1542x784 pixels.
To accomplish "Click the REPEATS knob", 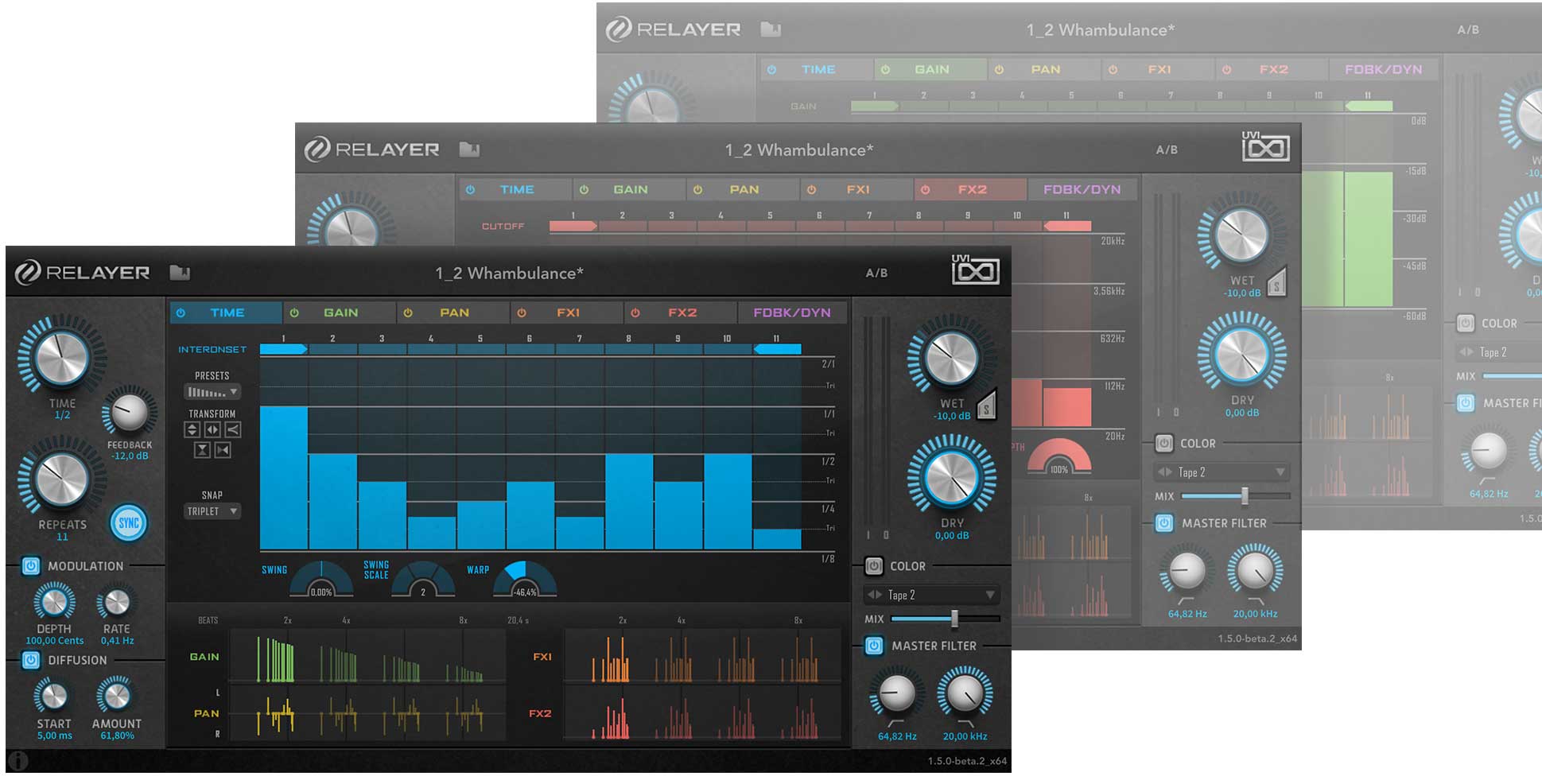I will pos(62,479).
